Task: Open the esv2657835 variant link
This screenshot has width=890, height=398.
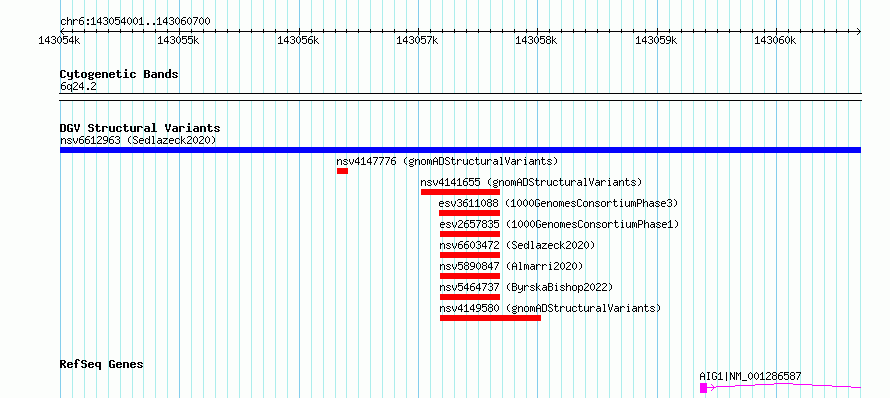Action: click(x=559, y=224)
